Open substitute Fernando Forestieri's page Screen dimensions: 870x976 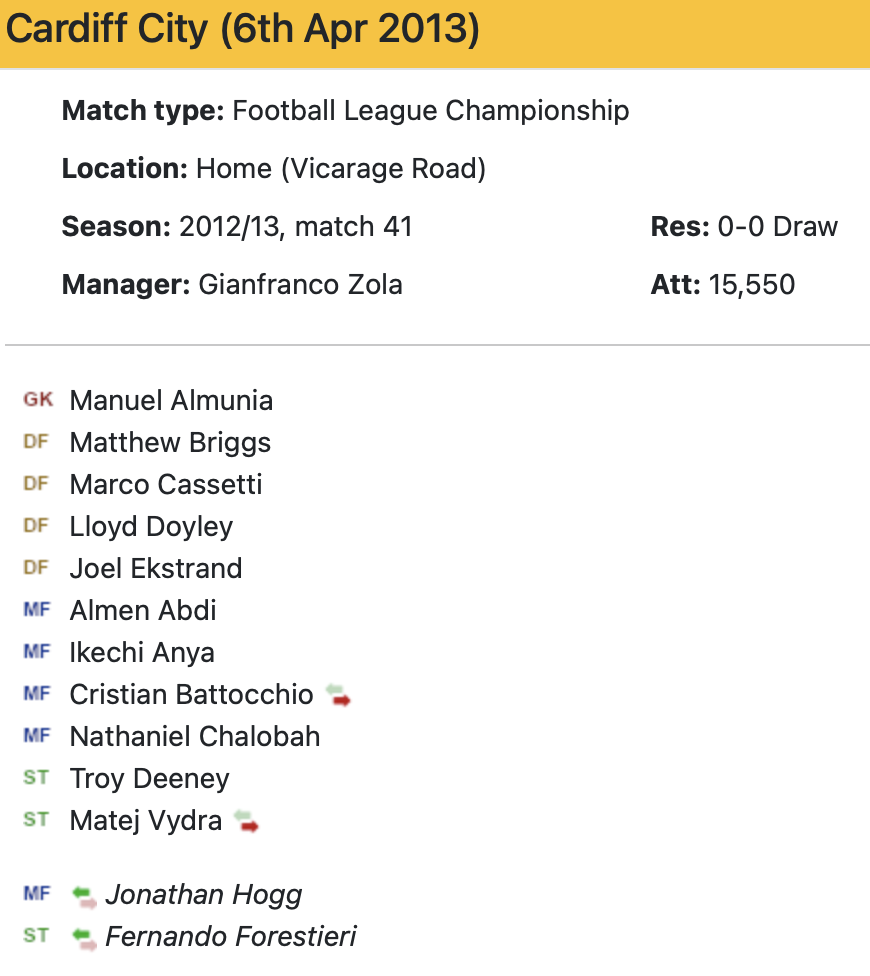tap(230, 937)
